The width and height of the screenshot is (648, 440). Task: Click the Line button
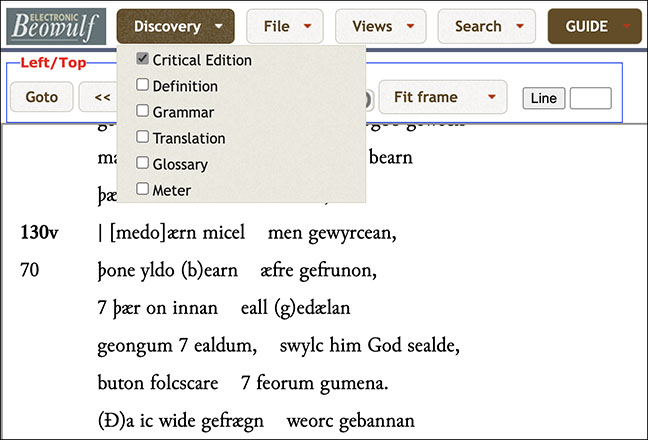pos(543,98)
